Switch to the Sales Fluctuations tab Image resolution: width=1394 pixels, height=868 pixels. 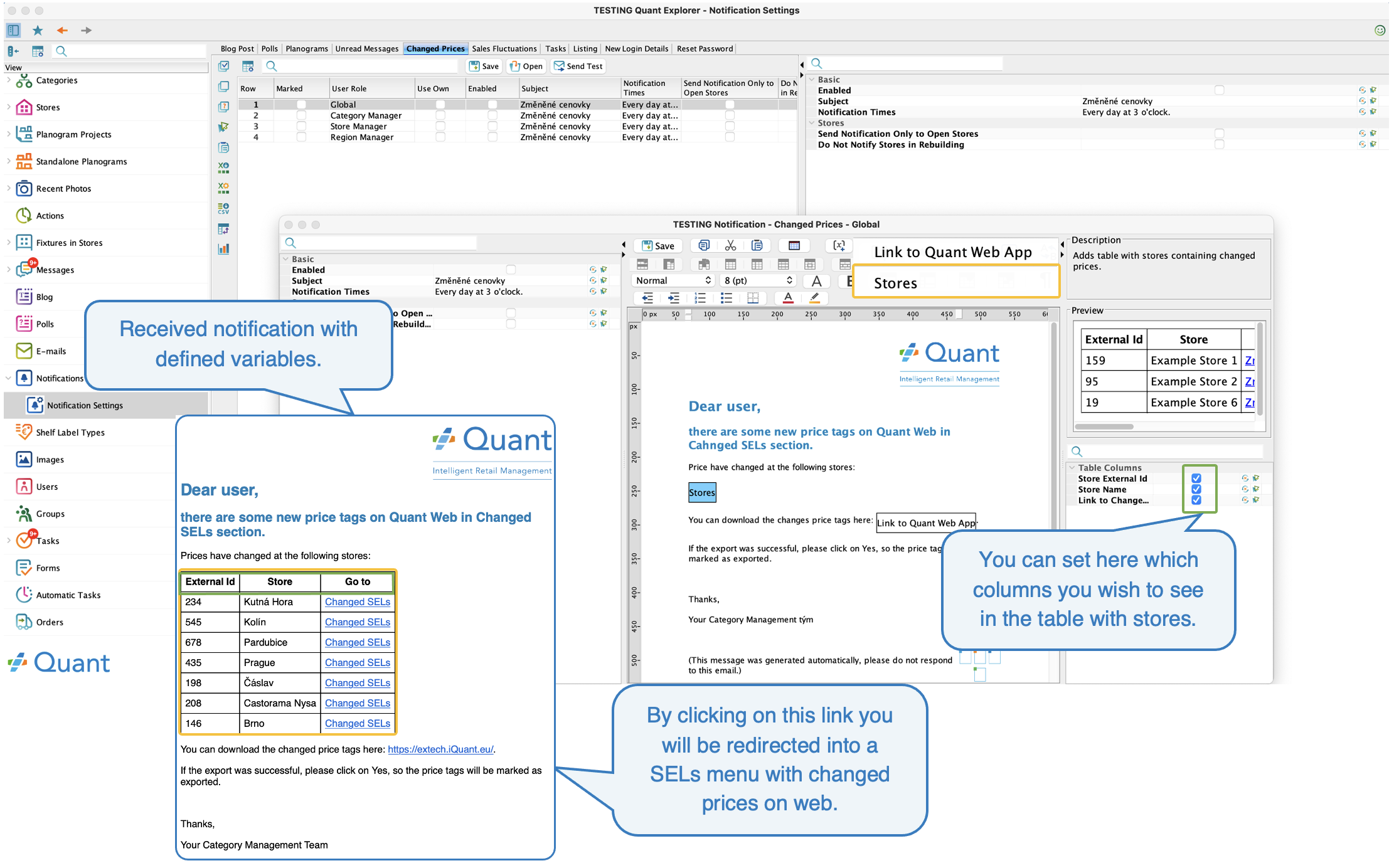[504, 49]
